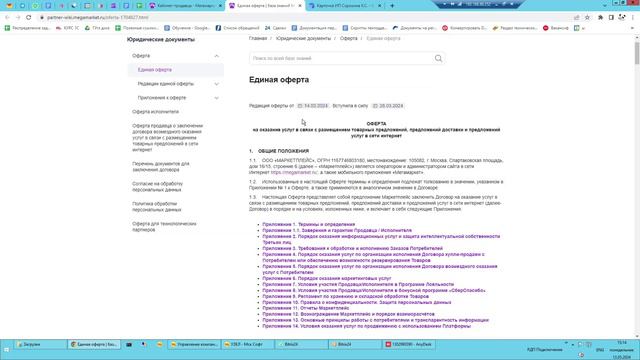
Task: Go to 'Юридические документы' breadcrumb link
Action: point(303,38)
